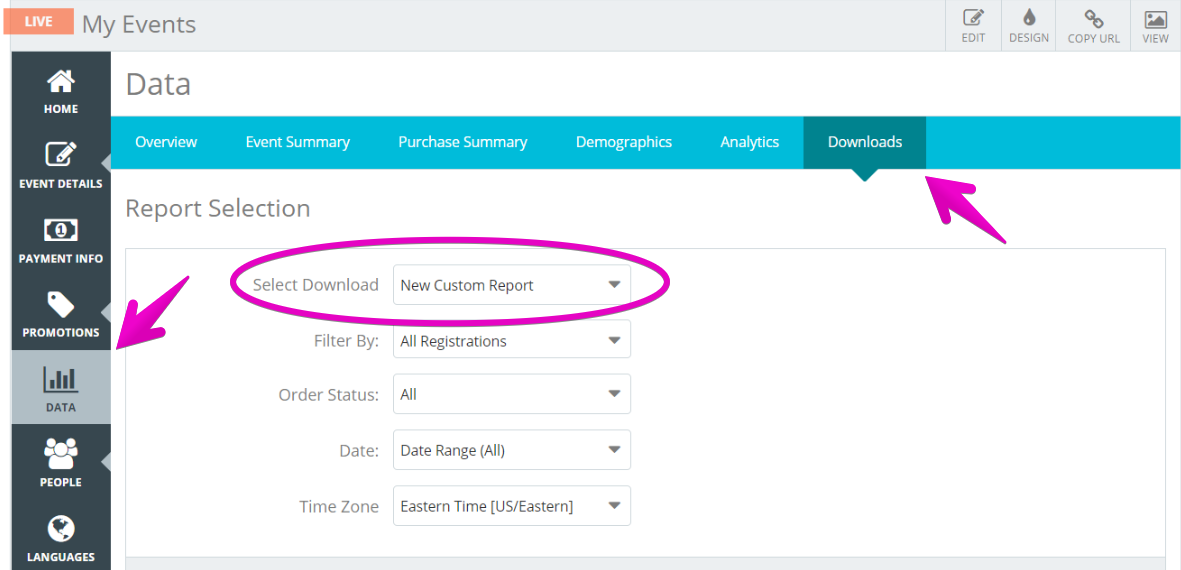The height and width of the screenshot is (570, 1181).
Task: Open the Home sidebar icon
Action: 61,80
